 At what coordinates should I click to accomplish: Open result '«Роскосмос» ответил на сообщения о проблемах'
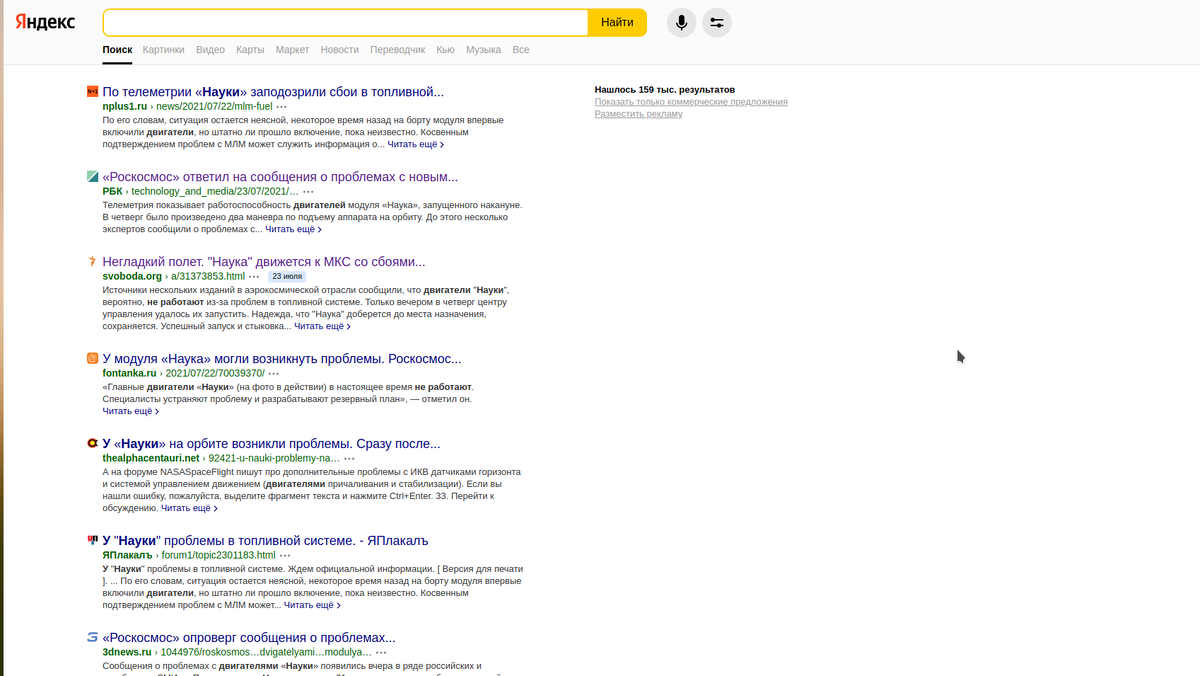pyautogui.click(x=280, y=177)
